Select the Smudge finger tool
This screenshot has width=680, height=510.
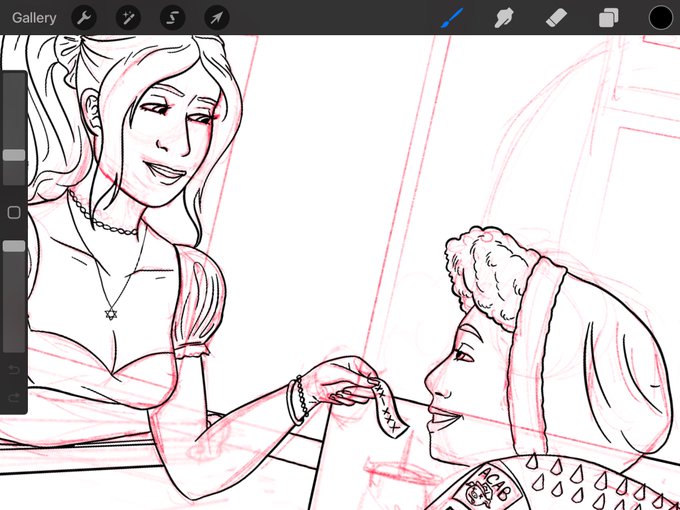tap(503, 18)
